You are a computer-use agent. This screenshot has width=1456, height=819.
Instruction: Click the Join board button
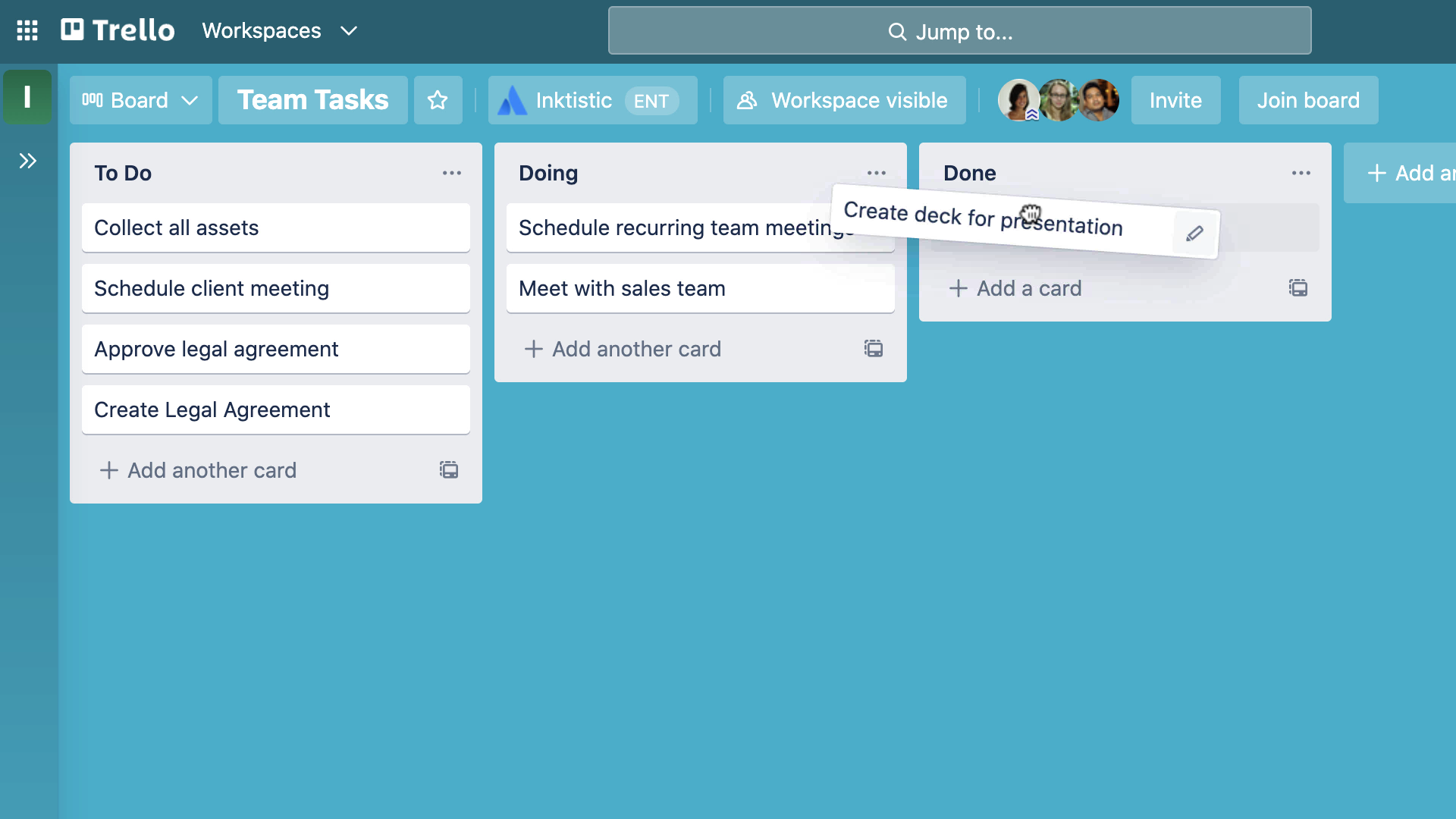(1307, 100)
